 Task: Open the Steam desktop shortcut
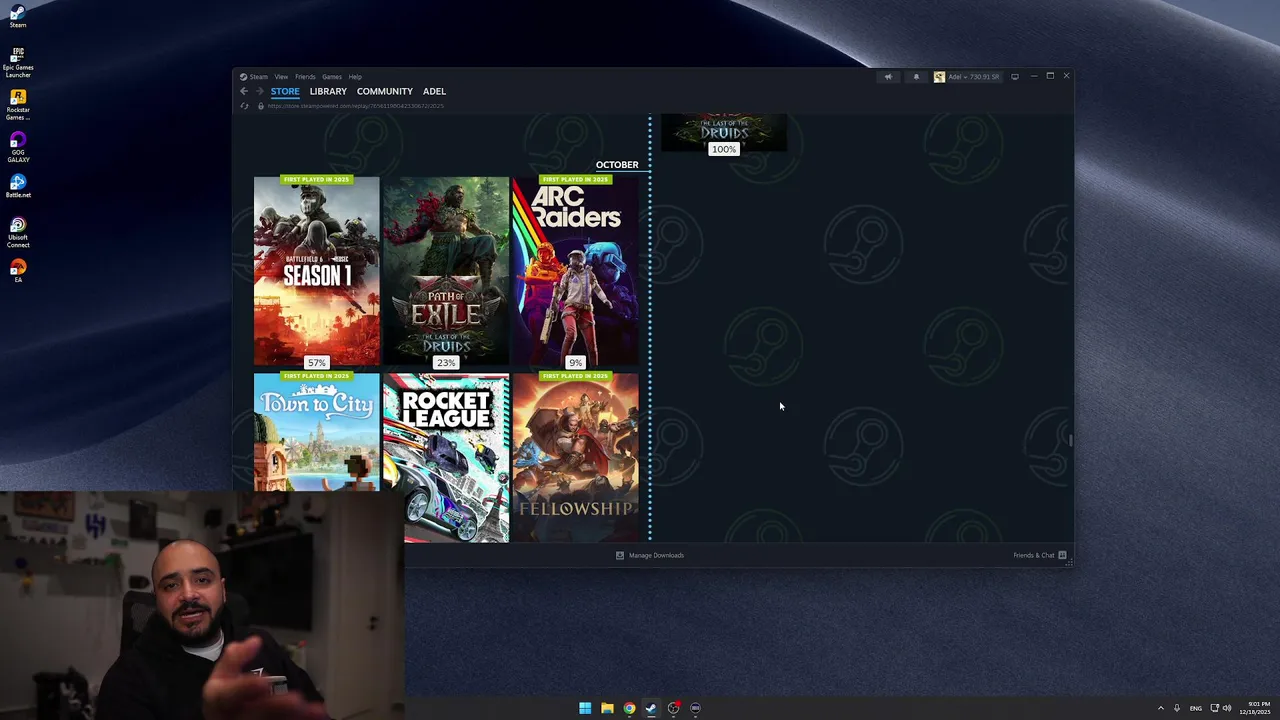point(18,16)
